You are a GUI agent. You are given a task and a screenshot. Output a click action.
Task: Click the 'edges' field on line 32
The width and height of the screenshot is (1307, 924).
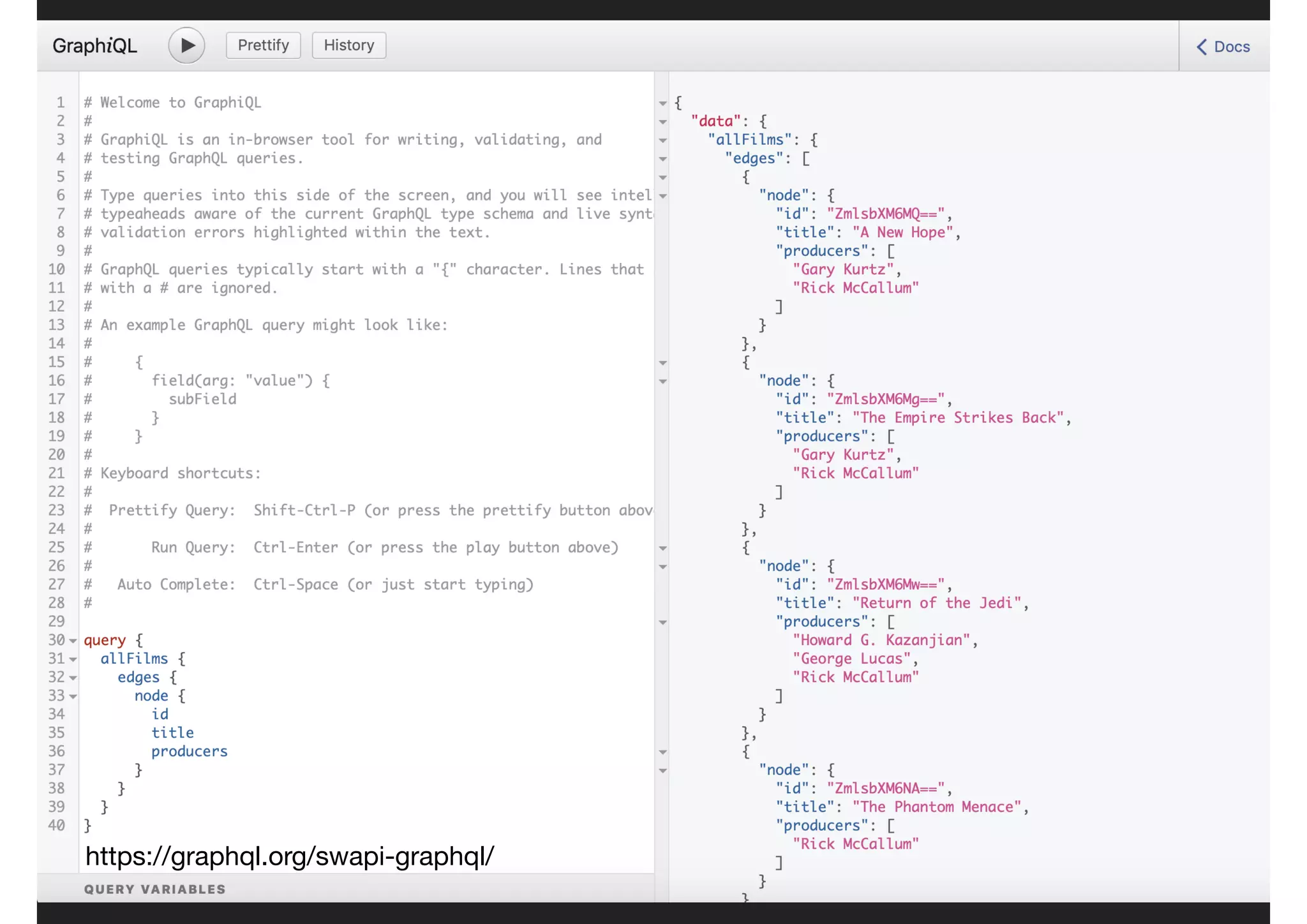[x=138, y=677]
